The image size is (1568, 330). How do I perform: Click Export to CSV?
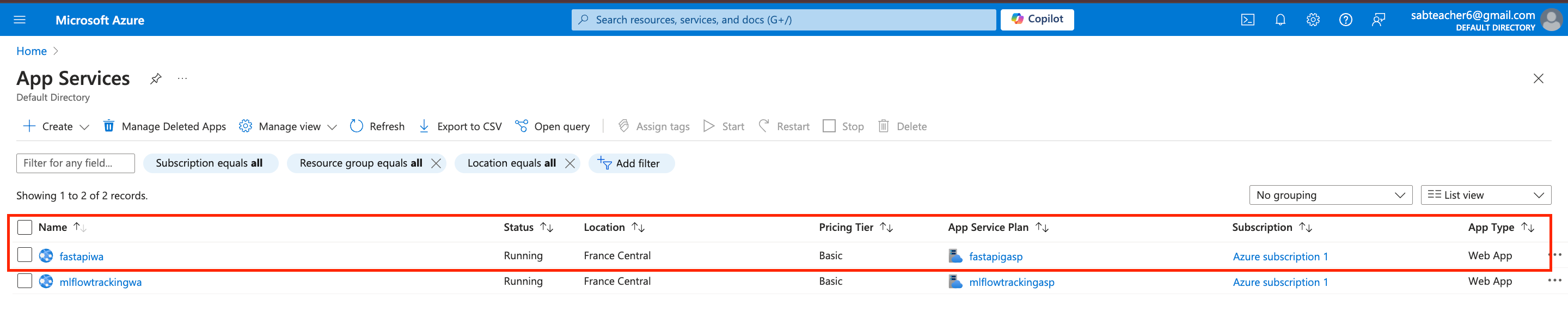[460, 127]
